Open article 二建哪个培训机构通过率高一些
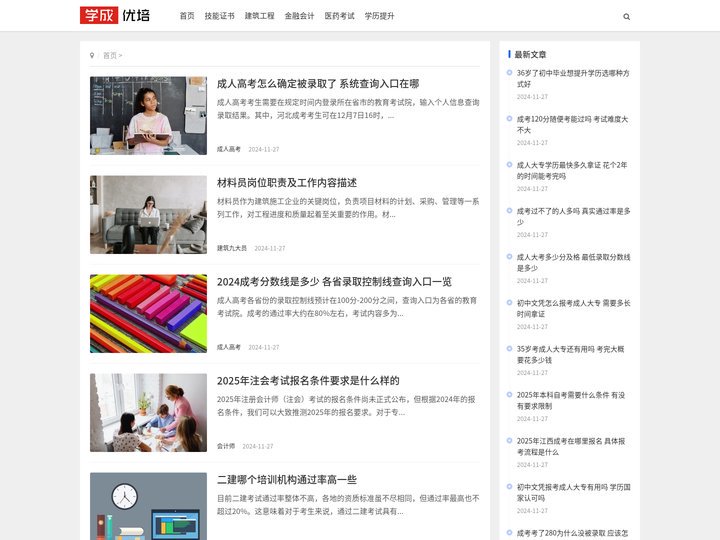The image size is (720, 540). [287, 480]
